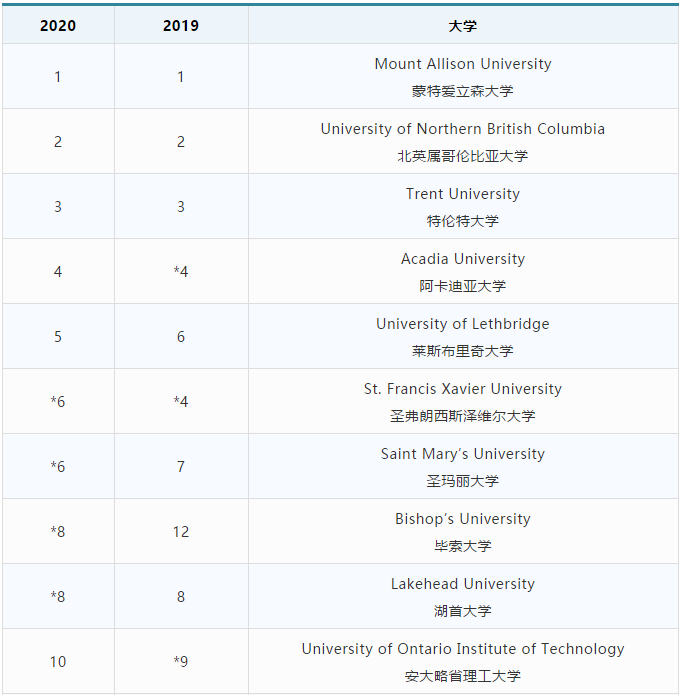Click 2019 rank 8 in Lakehead row
This screenshot has width=679, height=695.
(x=181, y=597)
